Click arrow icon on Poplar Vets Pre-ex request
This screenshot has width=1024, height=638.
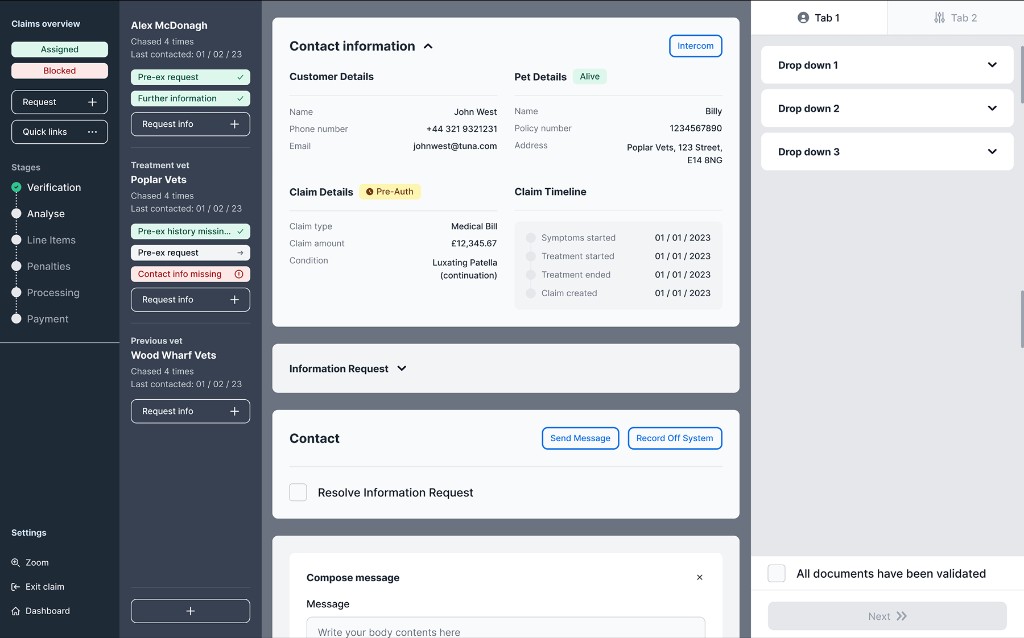240,253
